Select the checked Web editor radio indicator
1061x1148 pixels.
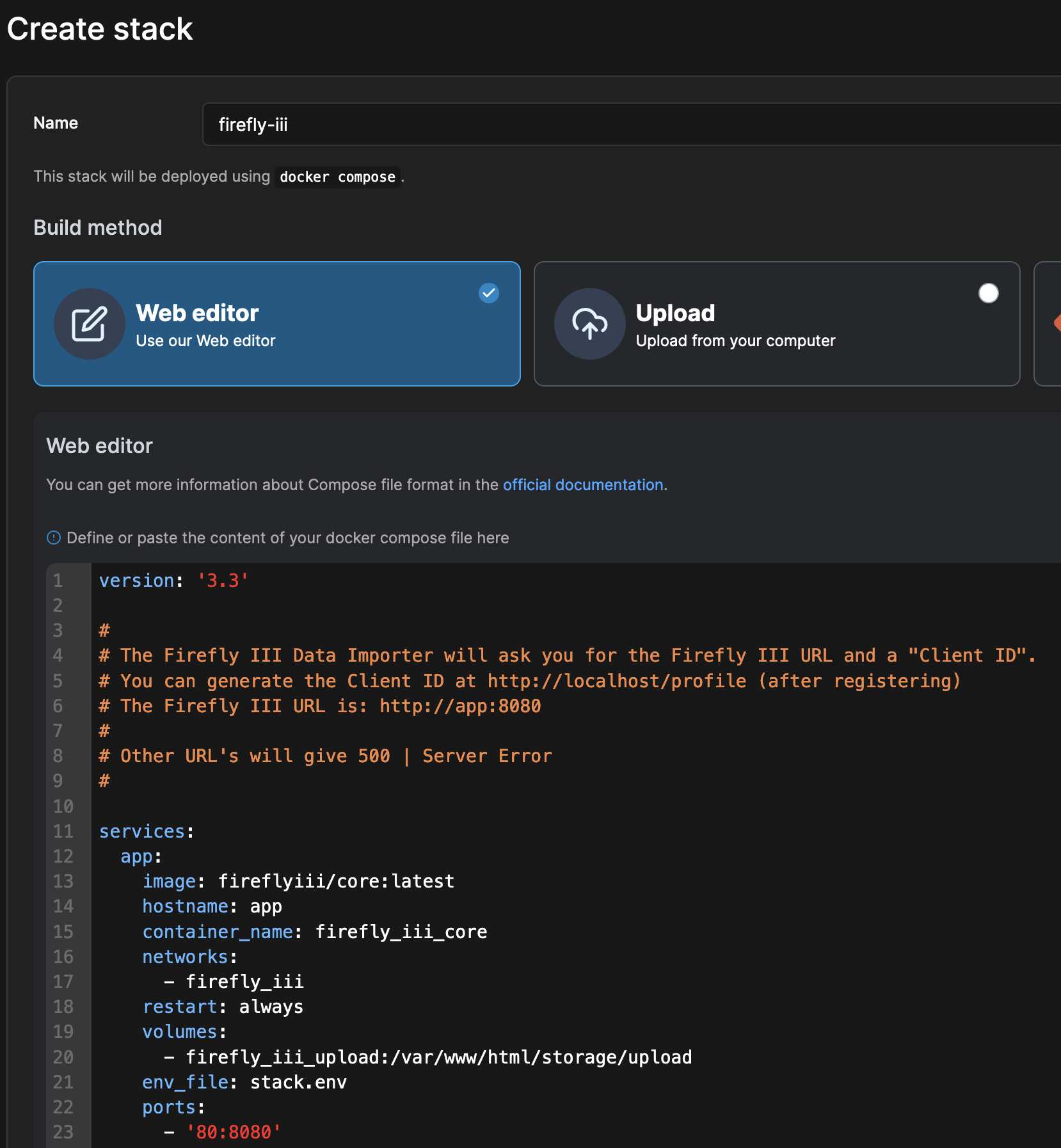(x=489, y=293)
